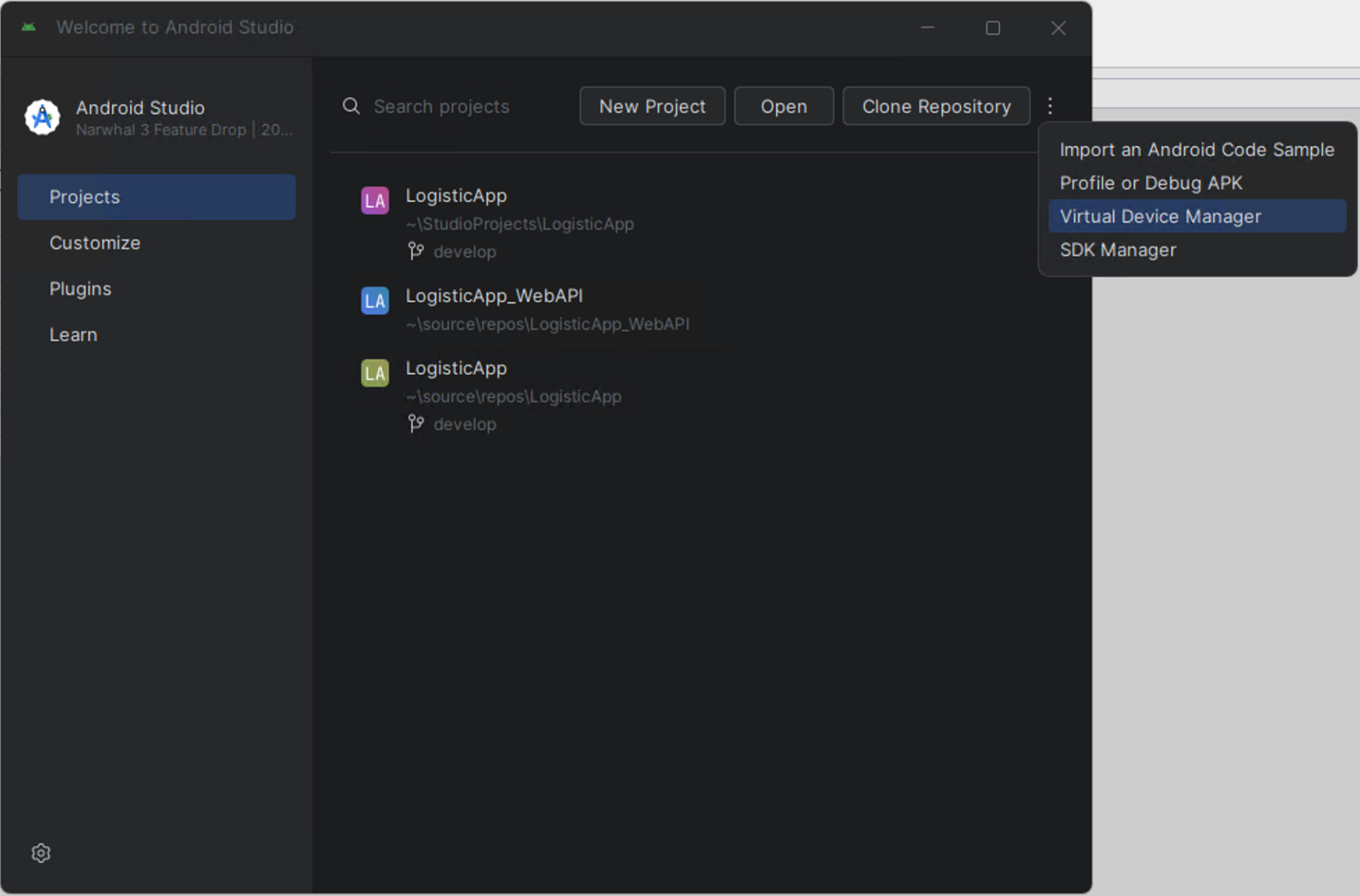The width and height of the screenshot is (1360, 896).
Task: Focus the Search projects field
Action: pyautogui.click(x=462, y=106)
